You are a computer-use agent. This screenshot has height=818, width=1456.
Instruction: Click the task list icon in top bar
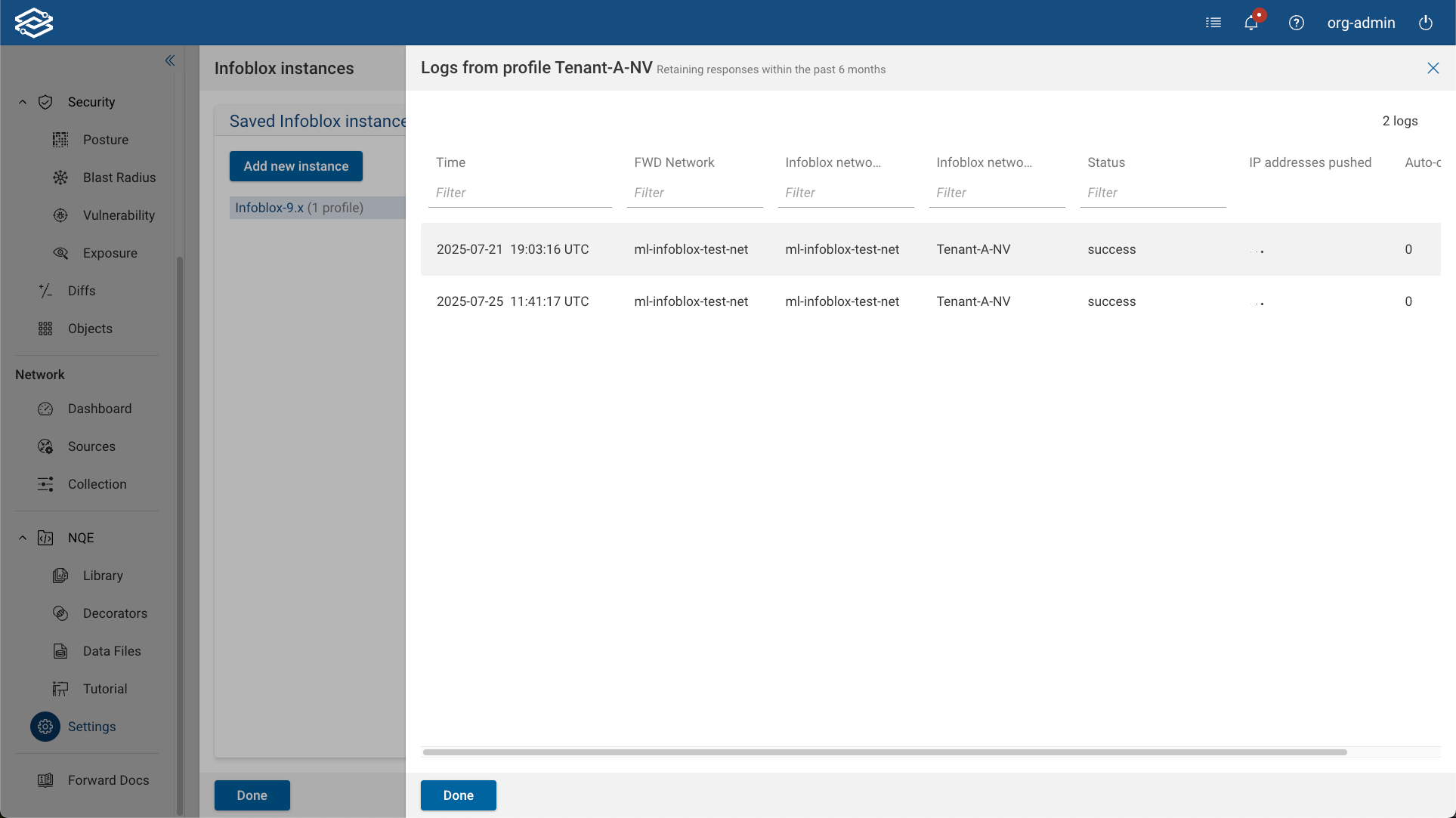1213,23
